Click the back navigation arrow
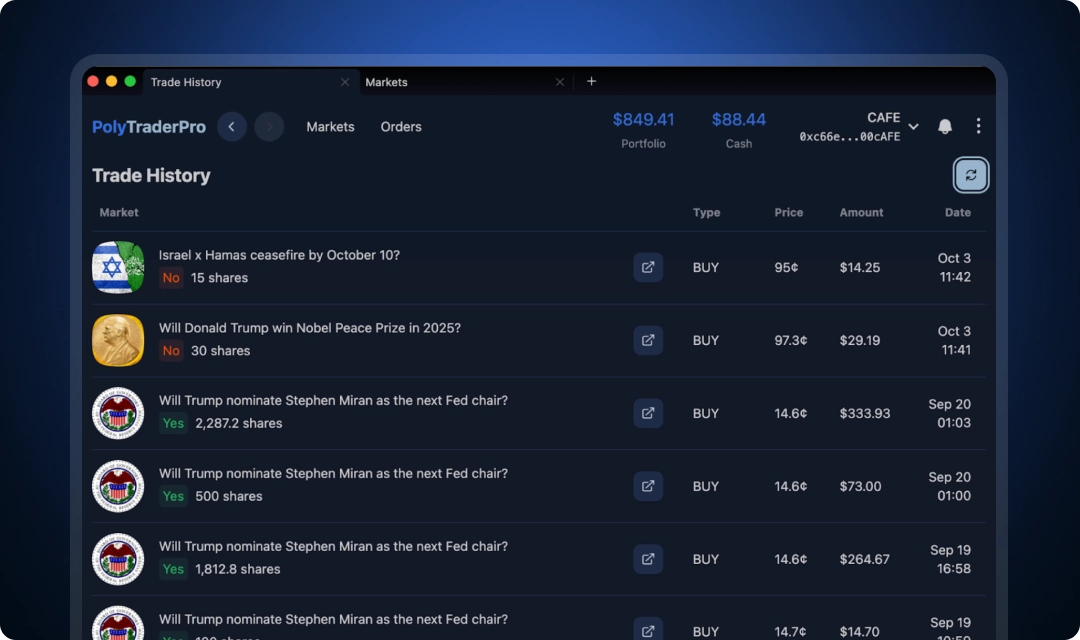Screen dimensions: 1080x640 (x=231, y=126)
